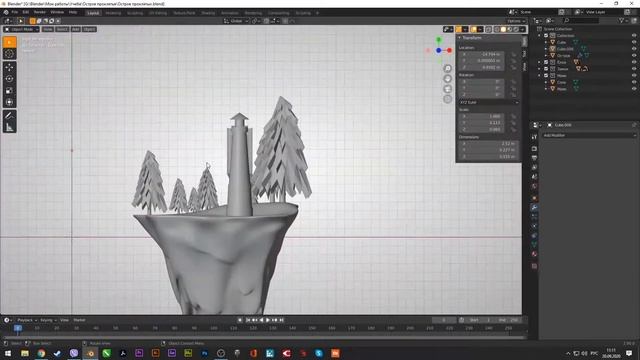Switch to rendered viewport shading
Screen dimensions: 640x360
coord(516,29)
